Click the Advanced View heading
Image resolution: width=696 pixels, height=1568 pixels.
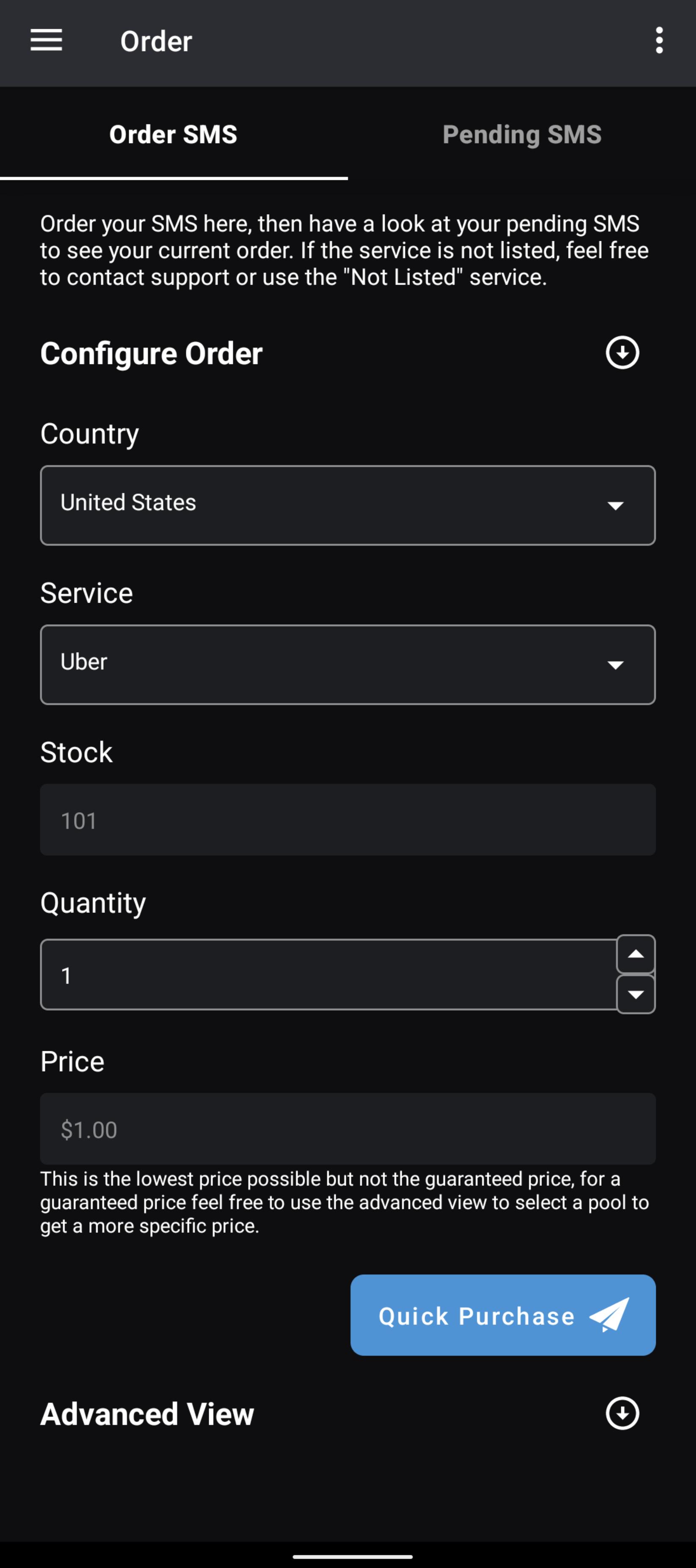[x=147, y=1414]
